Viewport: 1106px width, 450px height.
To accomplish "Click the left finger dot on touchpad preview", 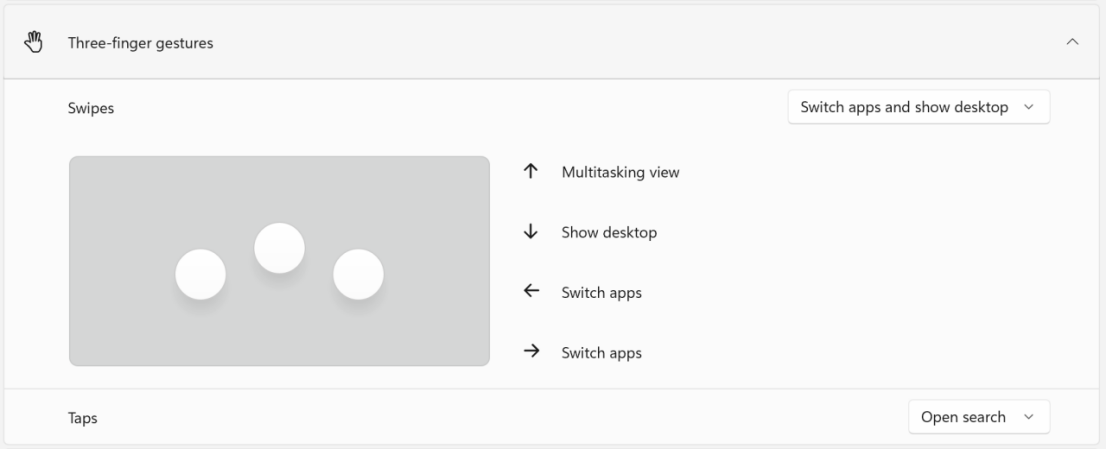I will [x=200, y=275].
